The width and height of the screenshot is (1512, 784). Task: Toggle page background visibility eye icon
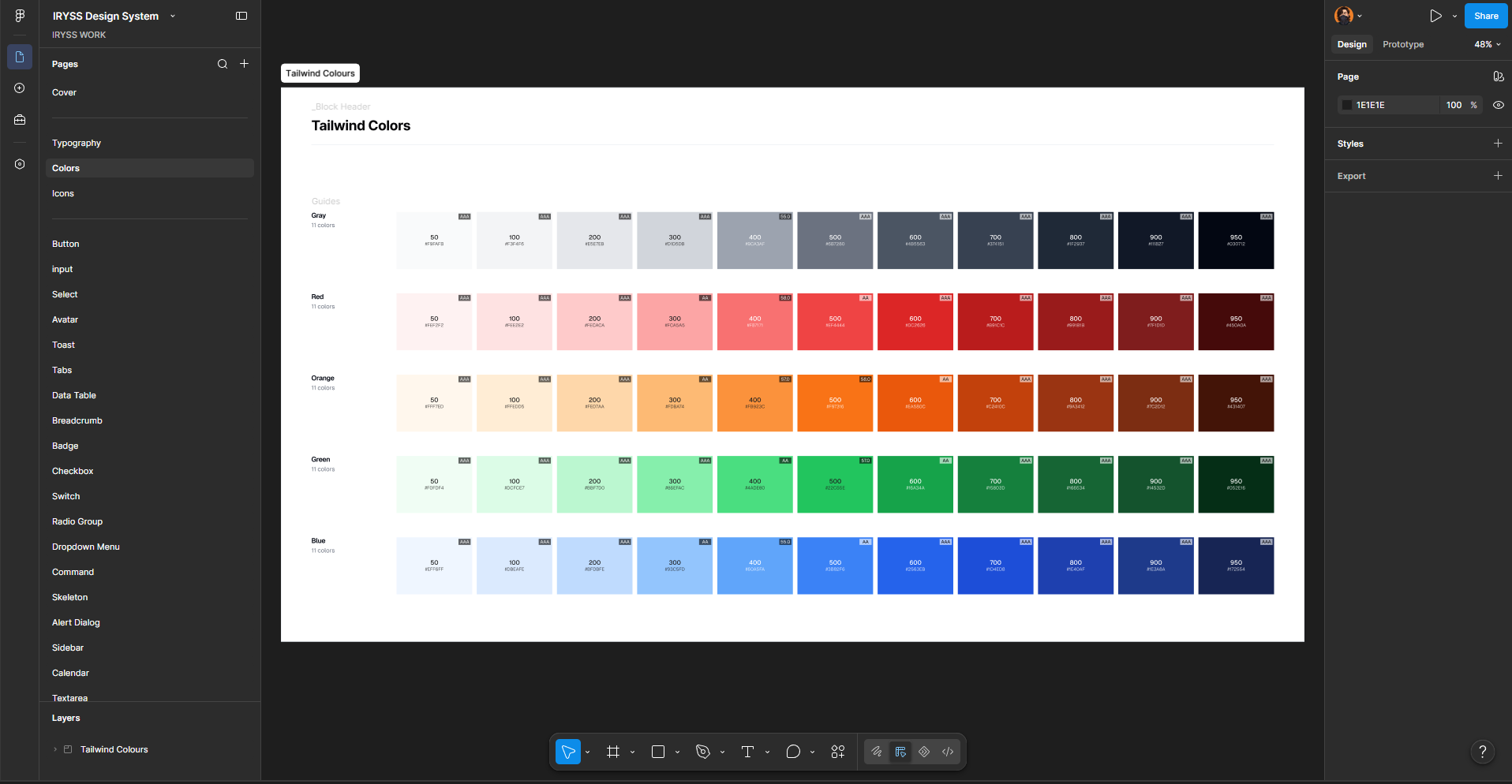(x=1498, y=105)
